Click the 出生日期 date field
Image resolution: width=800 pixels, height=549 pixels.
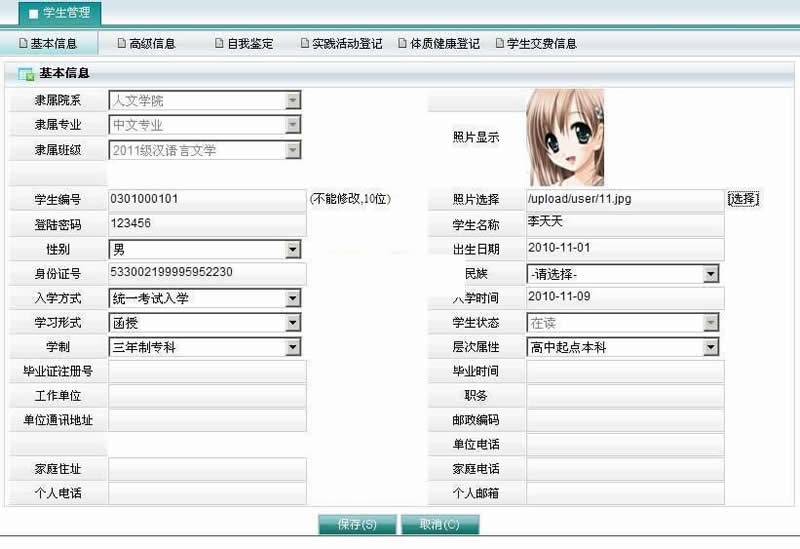click(624, 249)
